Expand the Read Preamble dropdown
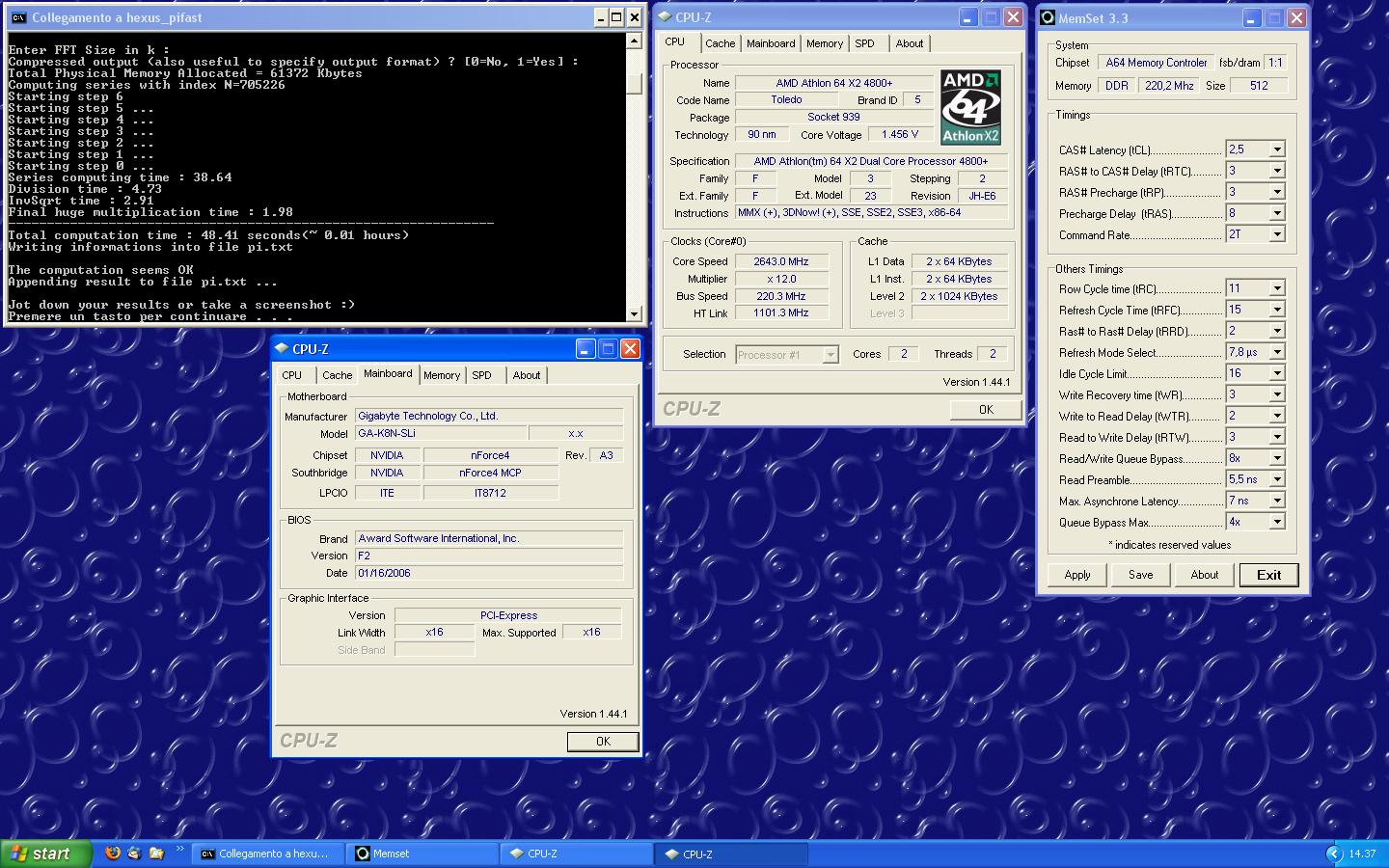 tap(1277, 479)
